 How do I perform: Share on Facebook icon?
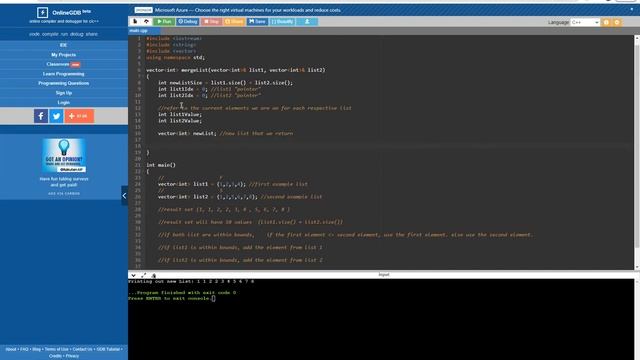tap(41, 116)
